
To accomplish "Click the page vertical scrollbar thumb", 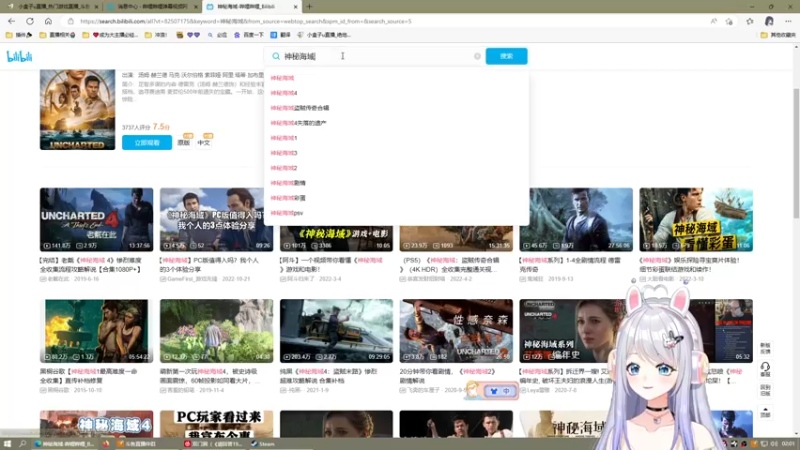I will [x=796, y=153].
